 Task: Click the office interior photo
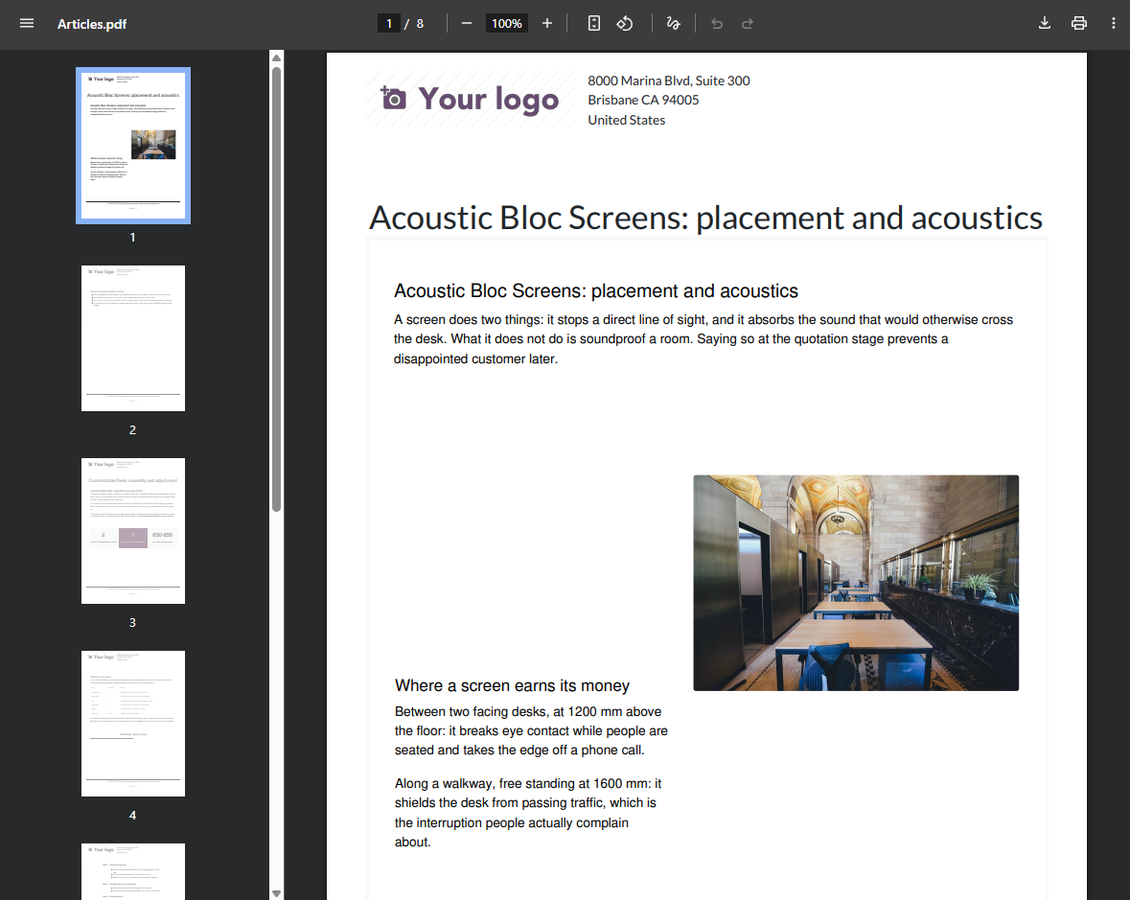856,583
